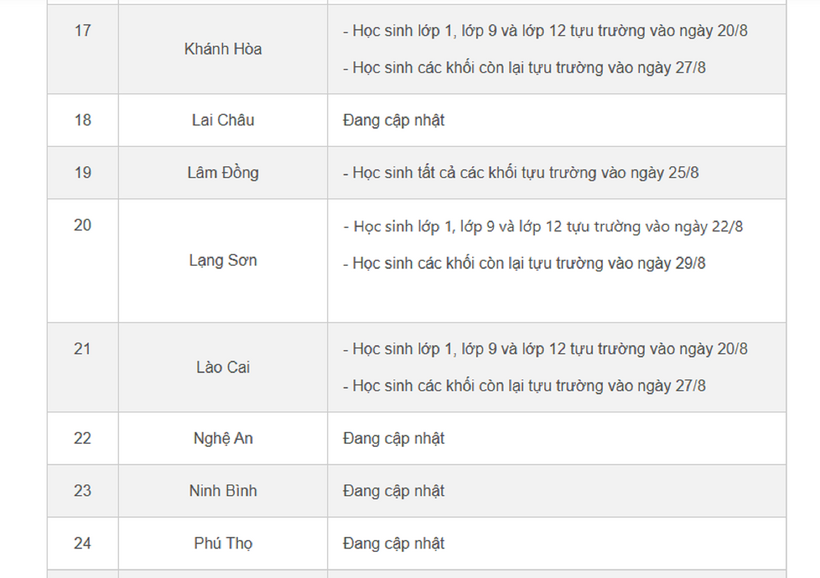Image resolution: width=820 pixels, height=578 pixels.
Task: Select the Phú Thọ province name
Action: [x=223, y=544]
